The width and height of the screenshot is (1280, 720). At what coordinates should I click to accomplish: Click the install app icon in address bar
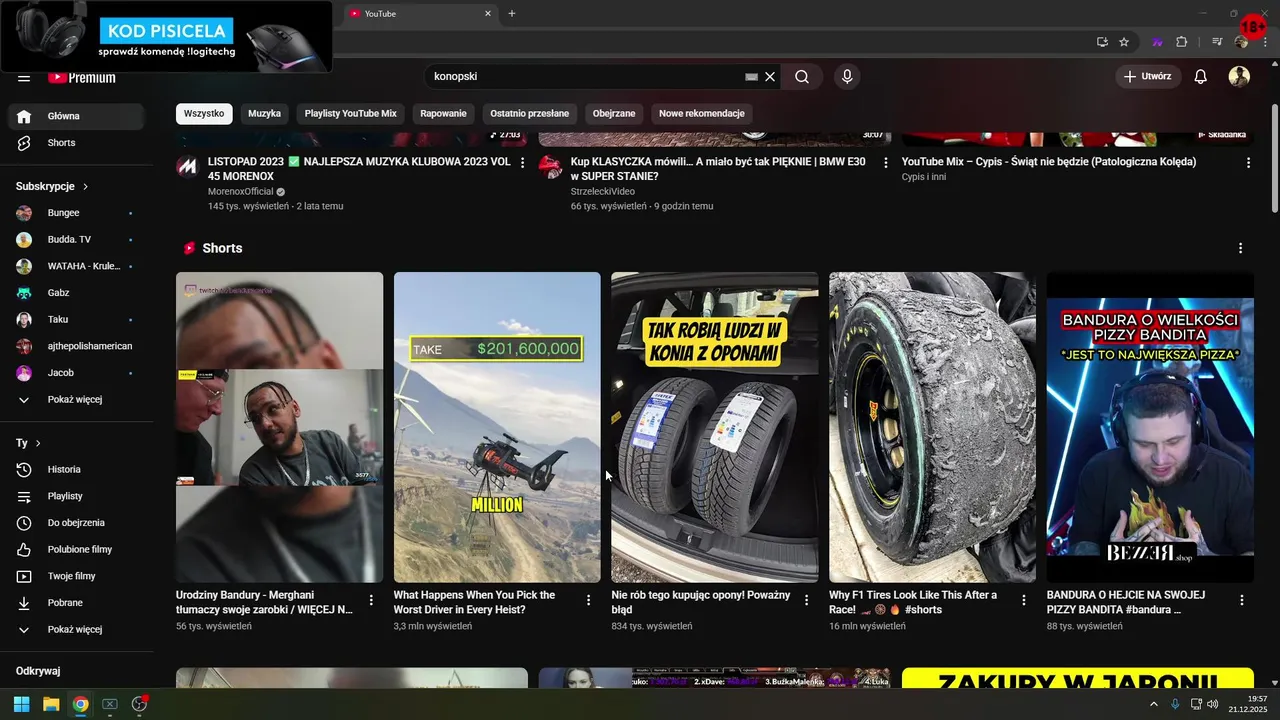pos(1102,42)
